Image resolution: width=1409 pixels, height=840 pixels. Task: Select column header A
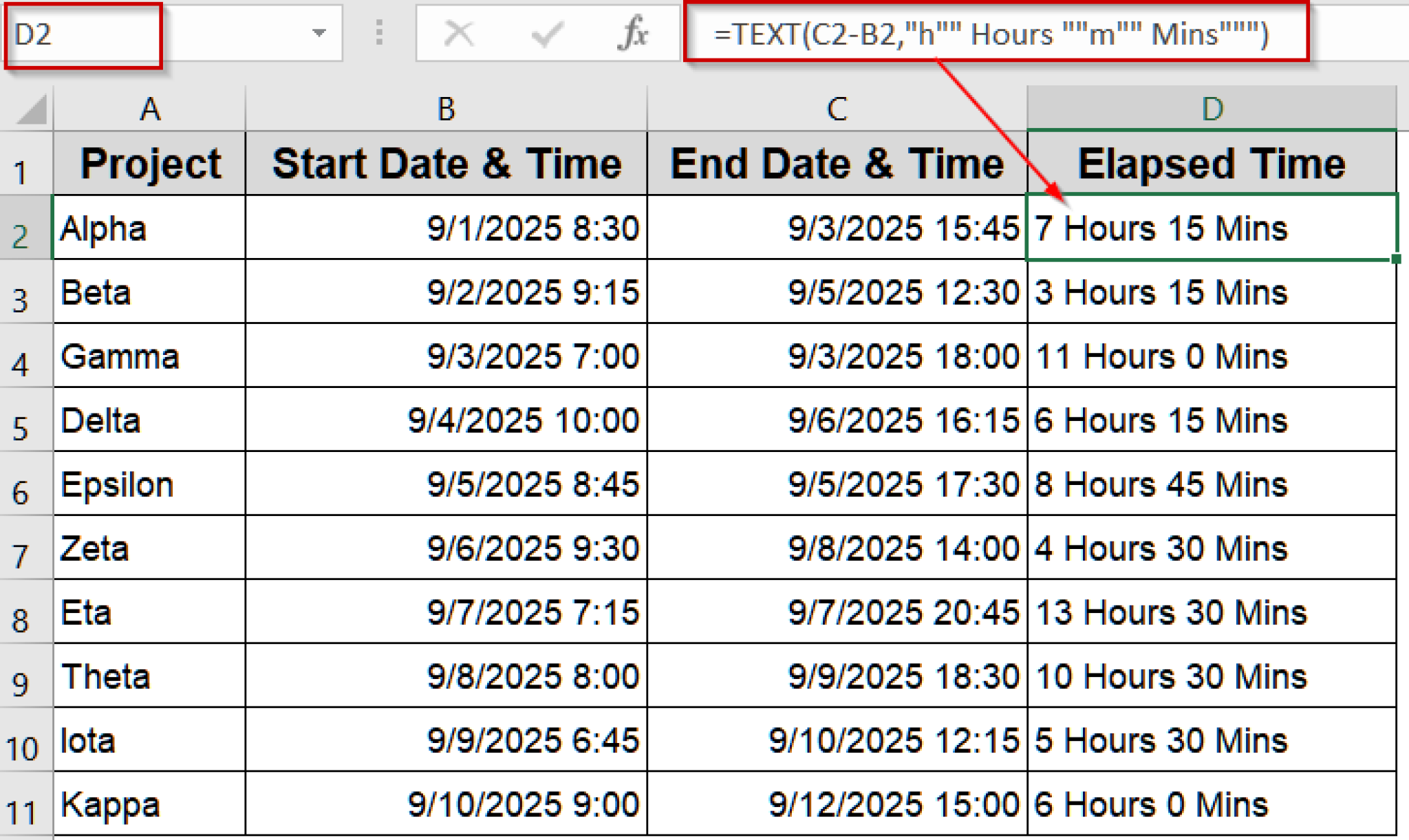coord(149,108)
